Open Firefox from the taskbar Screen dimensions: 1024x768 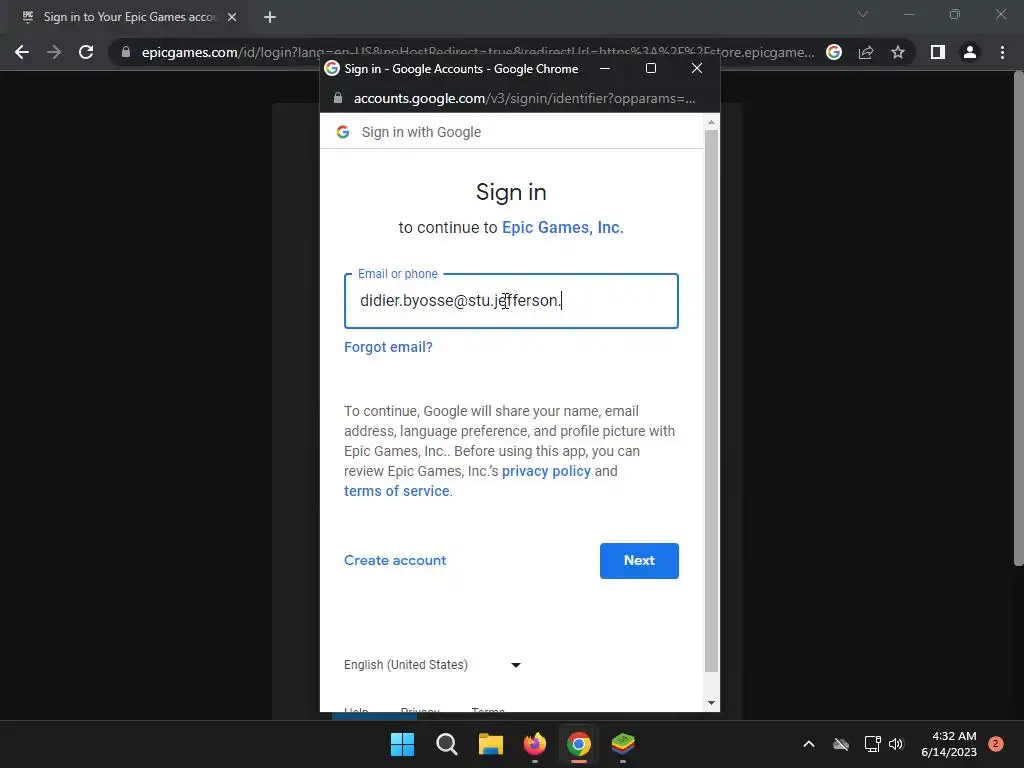coord(535,744)
